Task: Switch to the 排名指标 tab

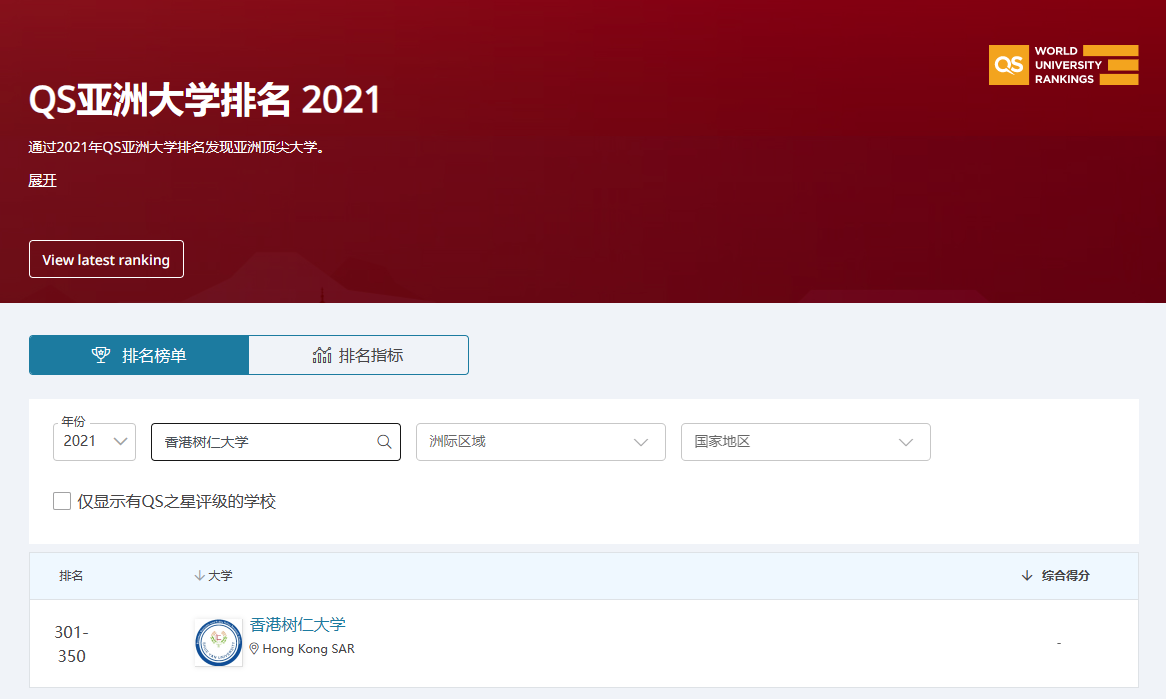Action: [x=358, y=355]
